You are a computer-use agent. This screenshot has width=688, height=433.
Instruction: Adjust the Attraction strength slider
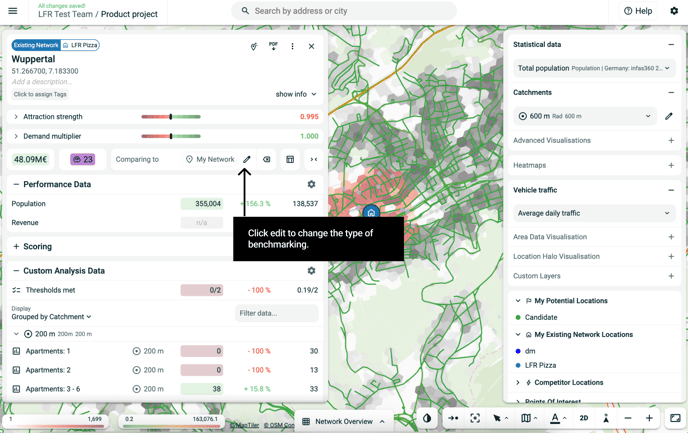click(x=171, y=117)
